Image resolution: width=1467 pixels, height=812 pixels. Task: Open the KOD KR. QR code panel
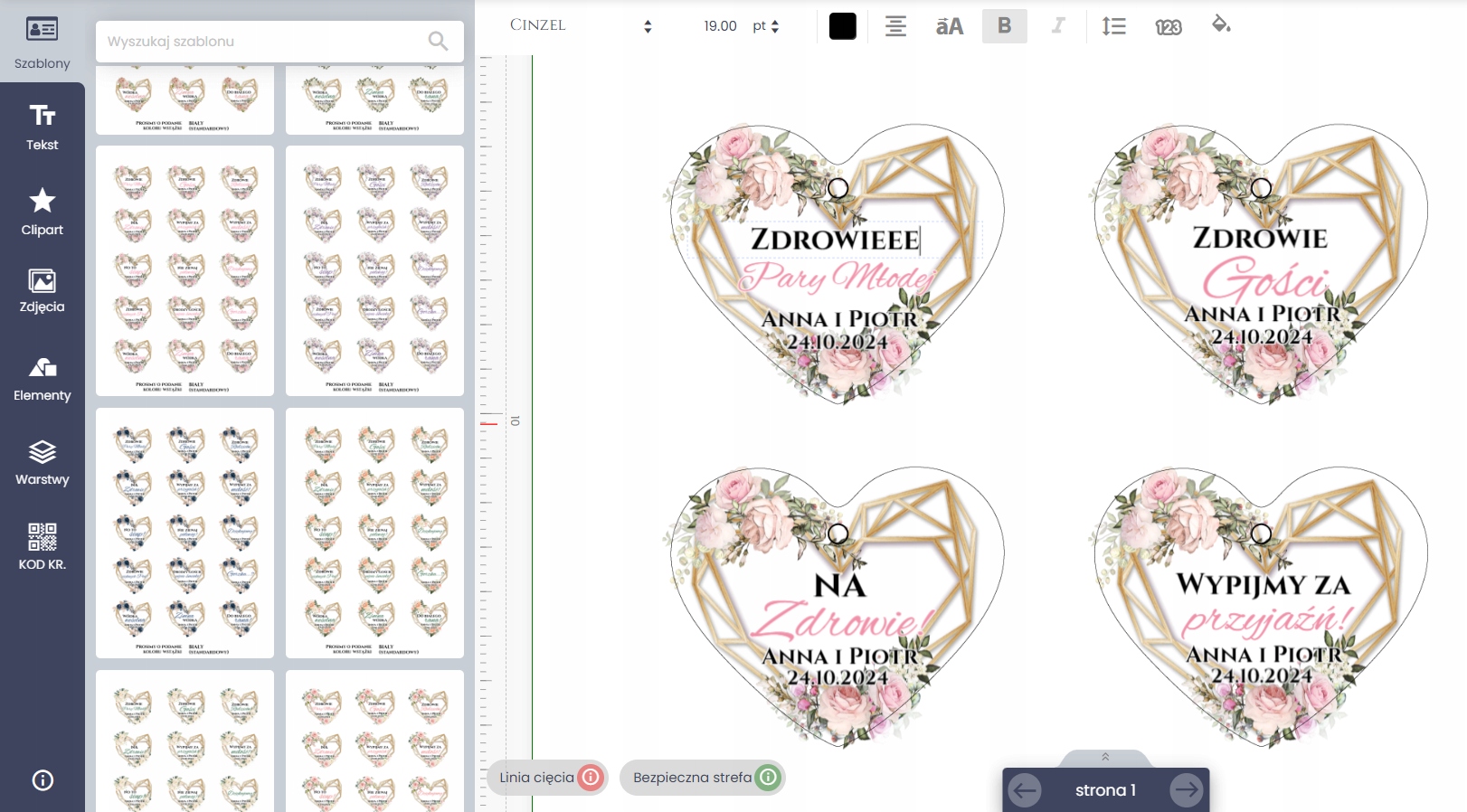(x=42, y=547)
